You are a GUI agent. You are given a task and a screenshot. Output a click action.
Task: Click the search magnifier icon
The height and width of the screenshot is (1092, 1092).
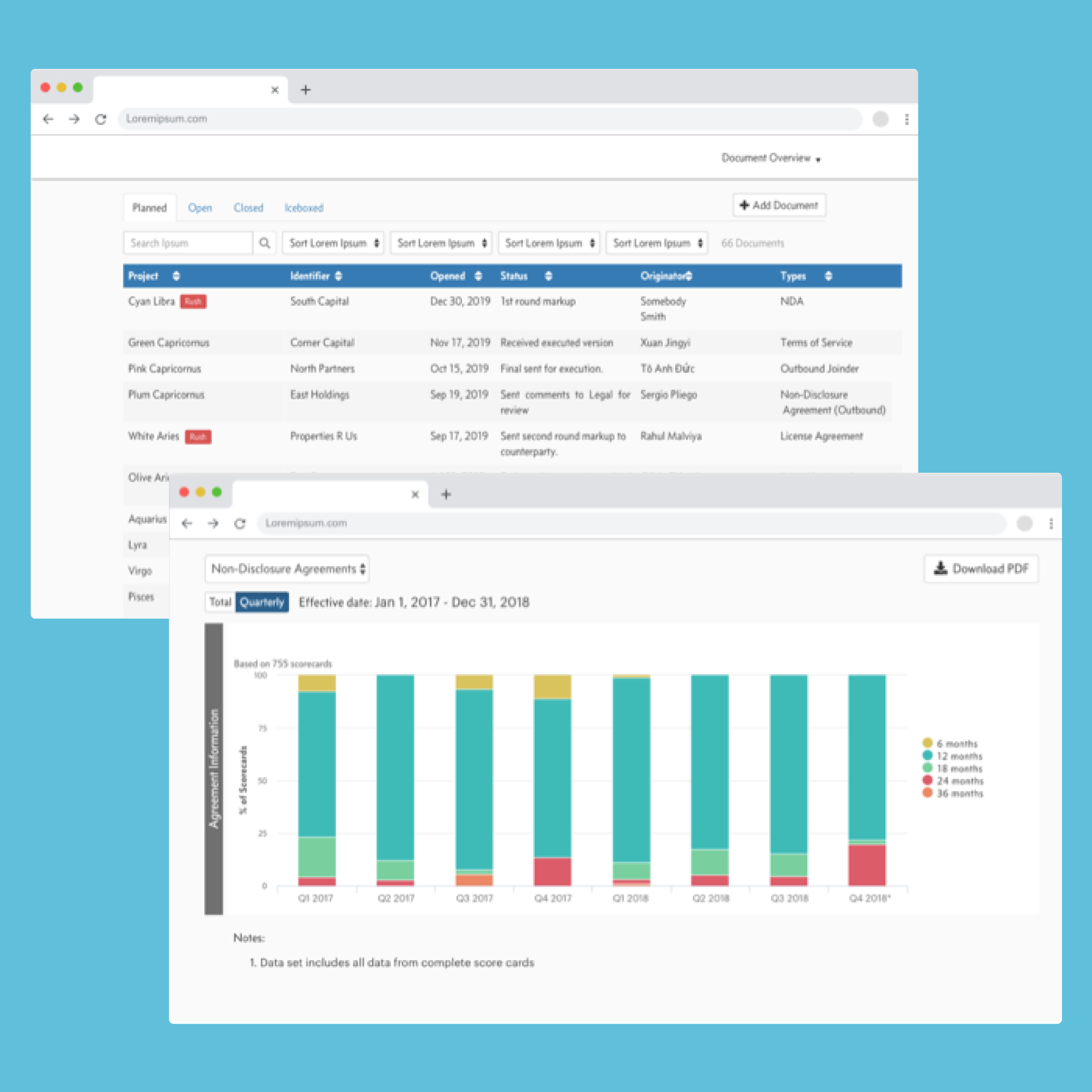(x=265, y=243)
